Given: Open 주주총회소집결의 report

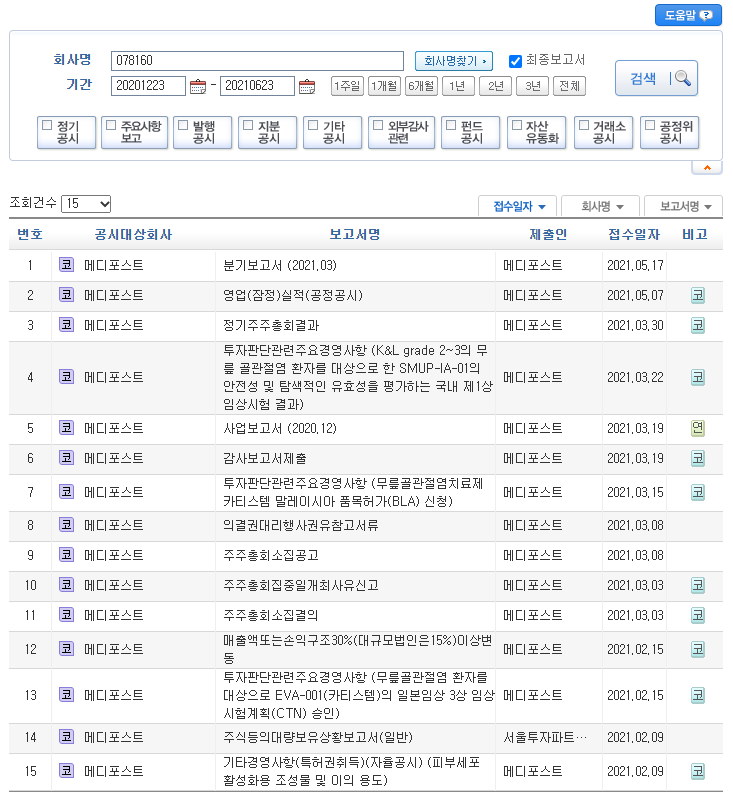Looking at the screenshot, I should coord(271,615).
